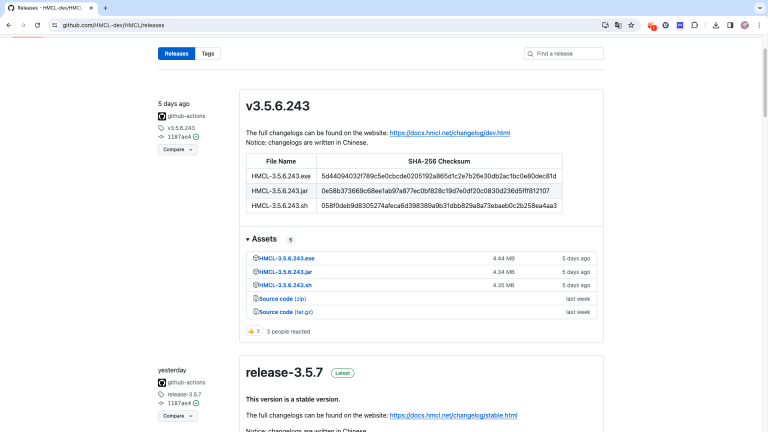768x432 pixels.
Task: Click the browser back arrow
Action: 9,24
